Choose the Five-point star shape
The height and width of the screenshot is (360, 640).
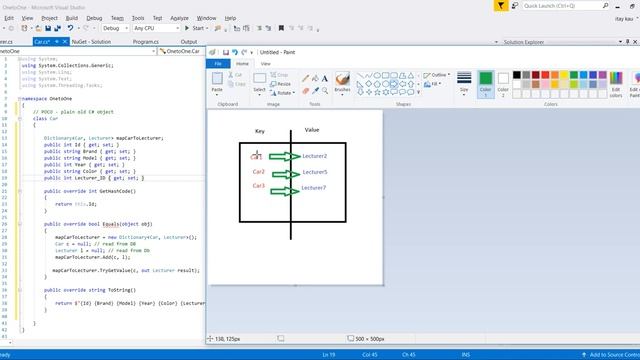pos(377,92)
